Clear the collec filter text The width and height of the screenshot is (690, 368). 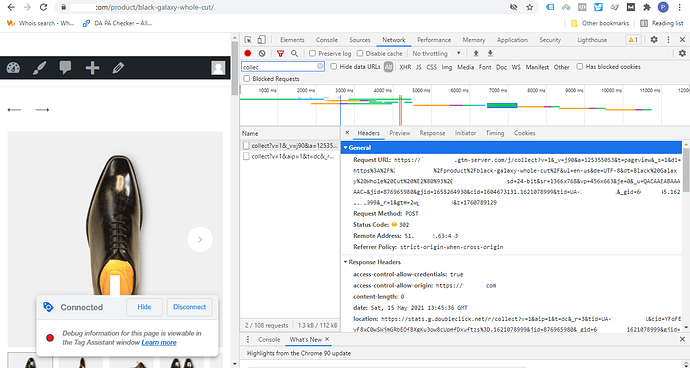point(320,66)
